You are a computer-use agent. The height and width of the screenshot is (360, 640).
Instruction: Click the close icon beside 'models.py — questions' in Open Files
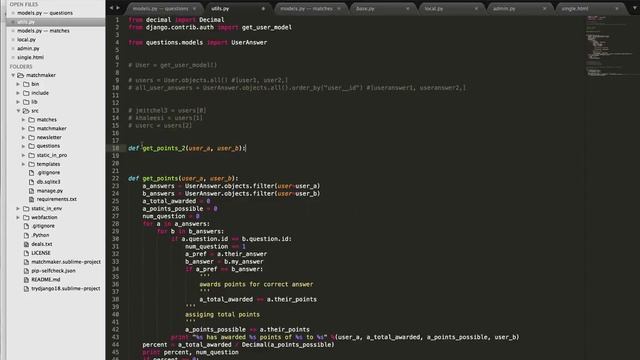[13, 13]
